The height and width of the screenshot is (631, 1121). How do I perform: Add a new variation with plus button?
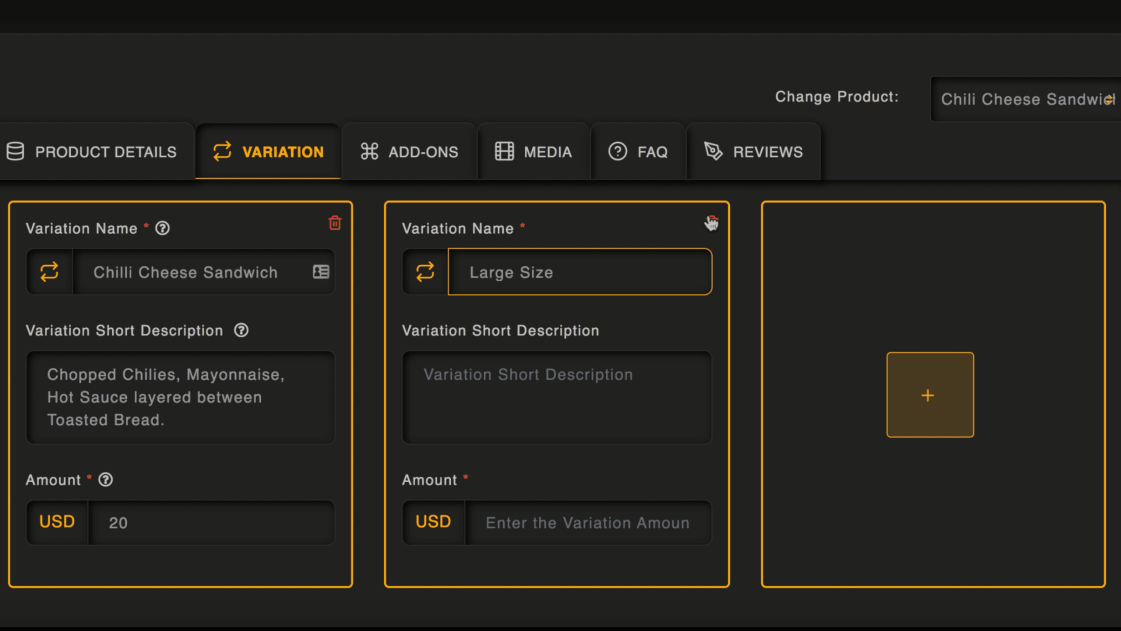pos(929,395)
